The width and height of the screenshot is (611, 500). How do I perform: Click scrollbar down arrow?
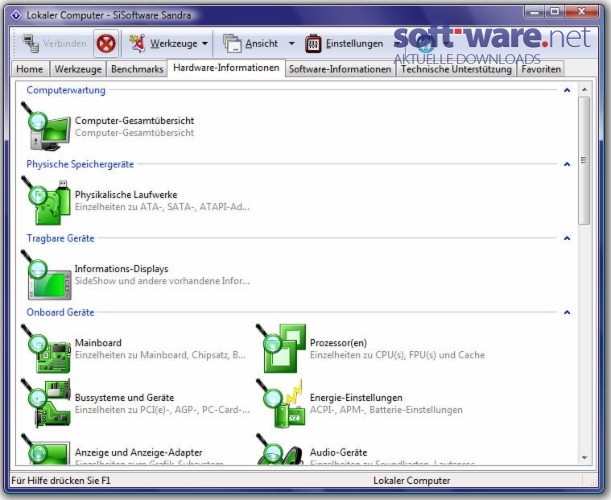tap(584, 458)
